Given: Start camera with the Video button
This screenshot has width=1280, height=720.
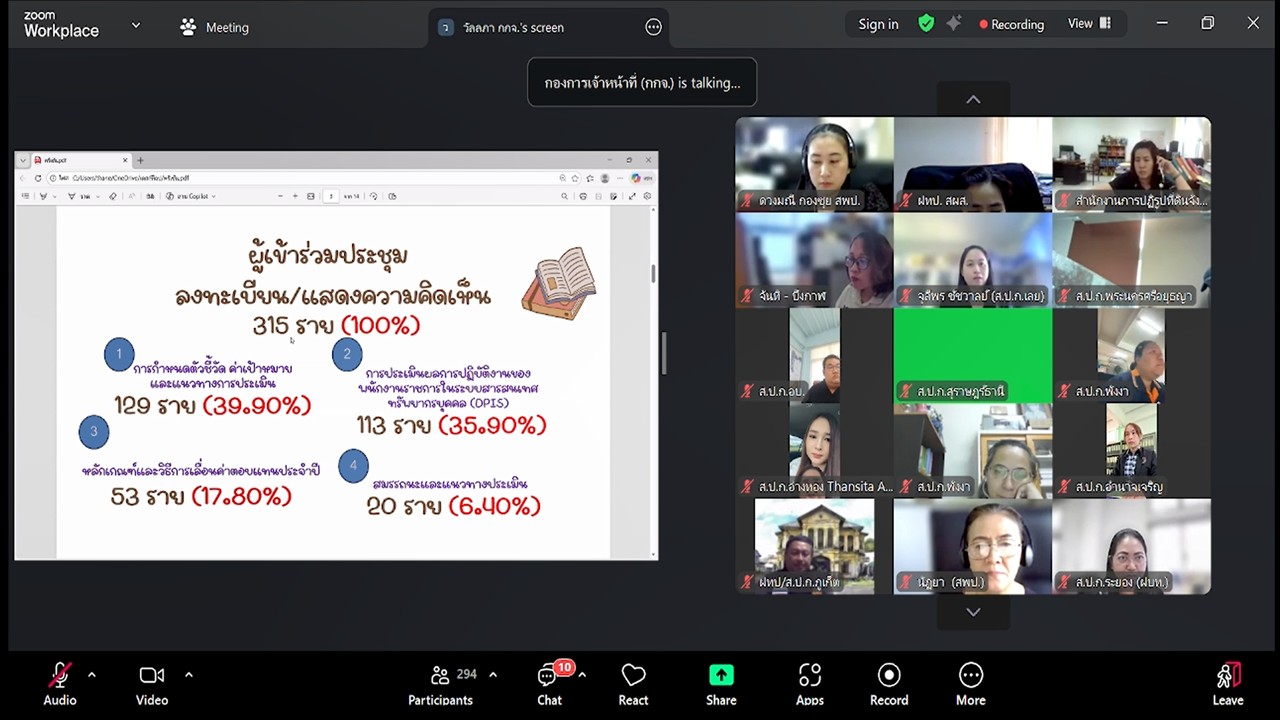Looking at the screenshot, I should (x=152, y=685).
